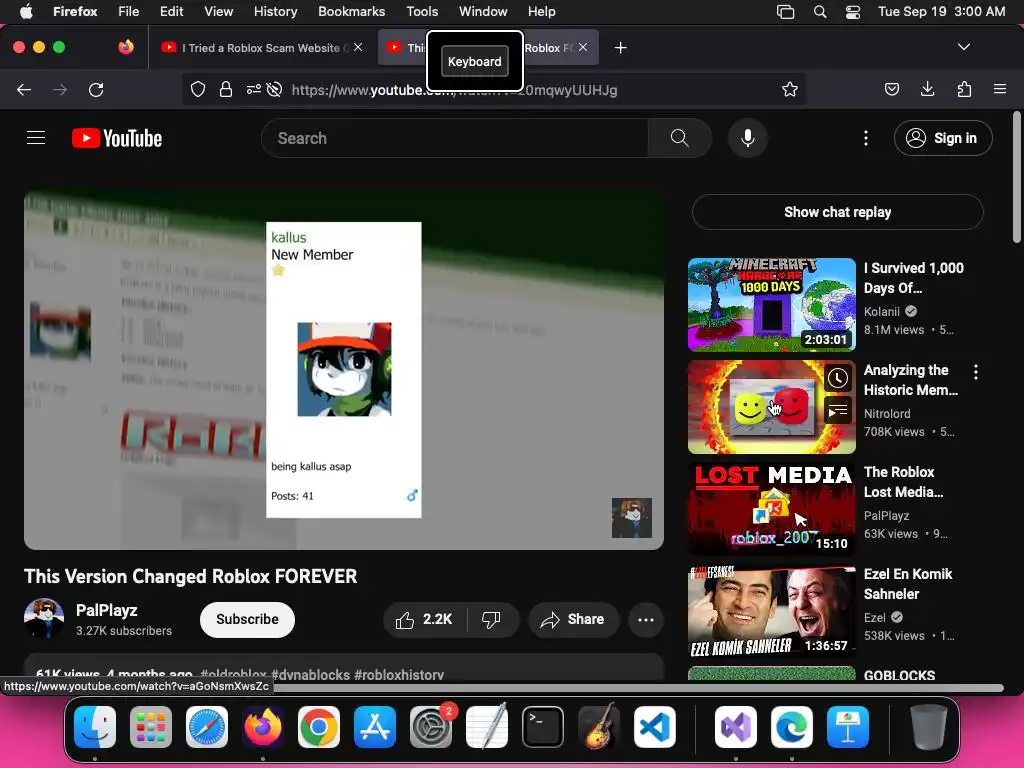The width and height of the screenshot is (1024, 768).
Task: Click the page vertical scrollbar
Action: 1016,176
